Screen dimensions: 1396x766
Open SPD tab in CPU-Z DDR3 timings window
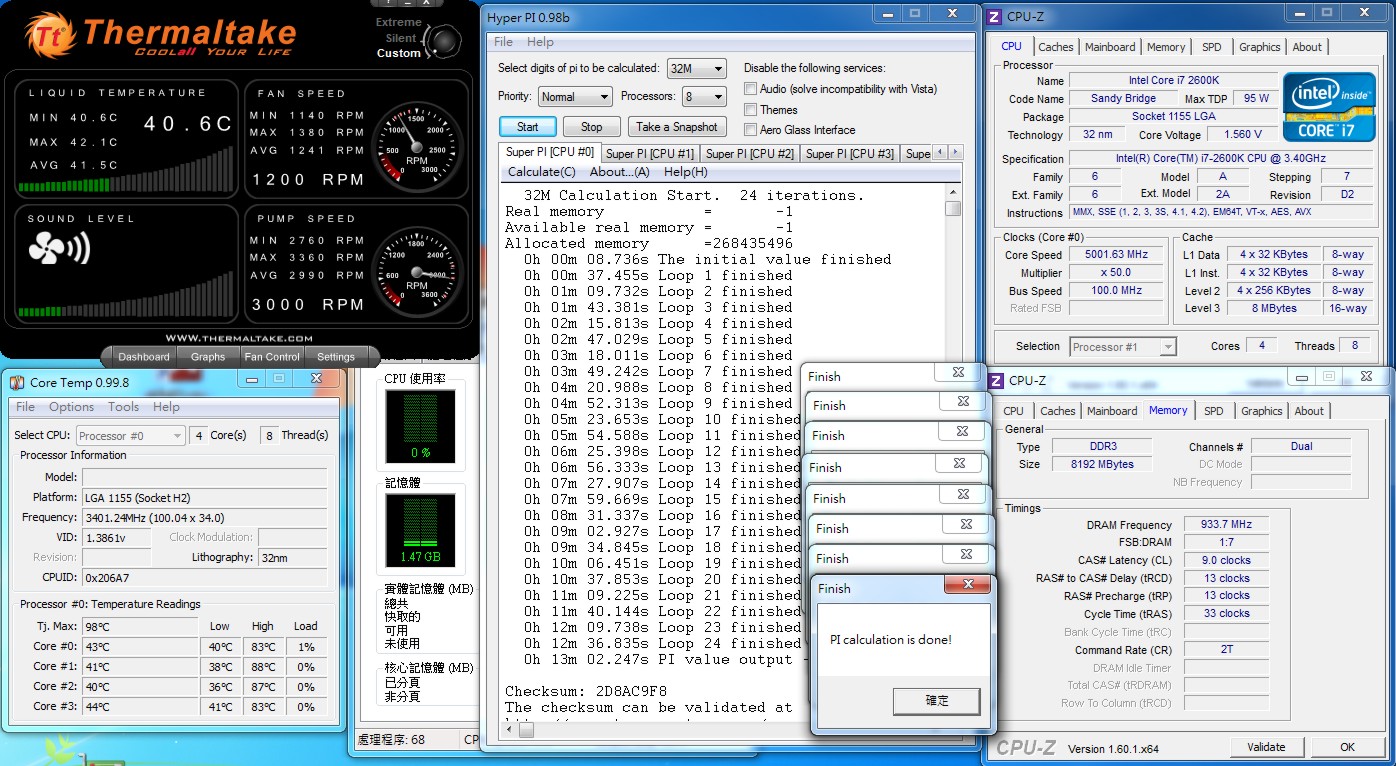tap(1214, 411)
